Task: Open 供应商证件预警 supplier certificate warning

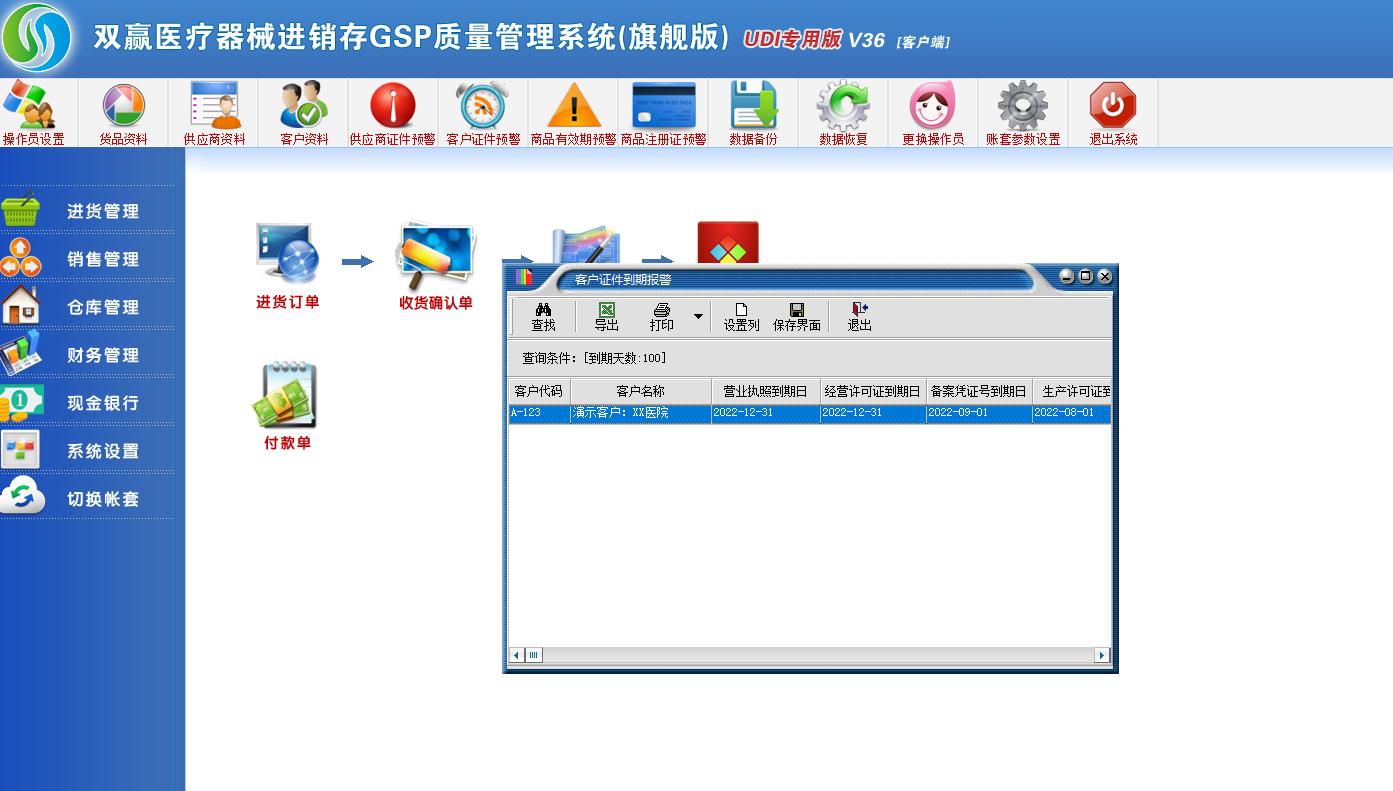Action: [391, 112]
